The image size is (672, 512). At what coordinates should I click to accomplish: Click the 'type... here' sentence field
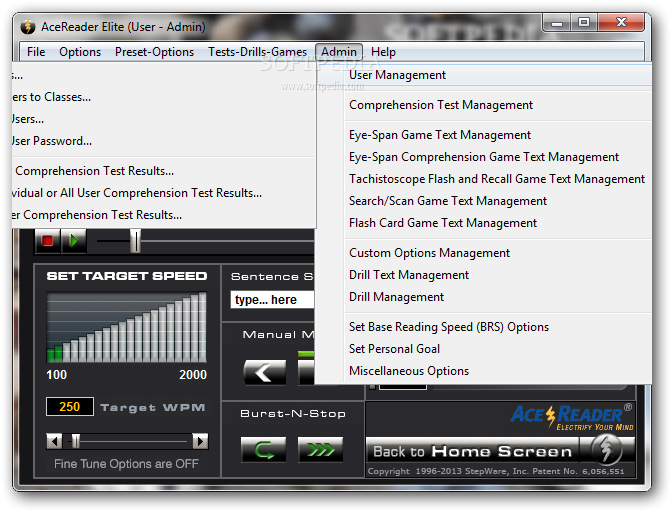pos(272,299)
